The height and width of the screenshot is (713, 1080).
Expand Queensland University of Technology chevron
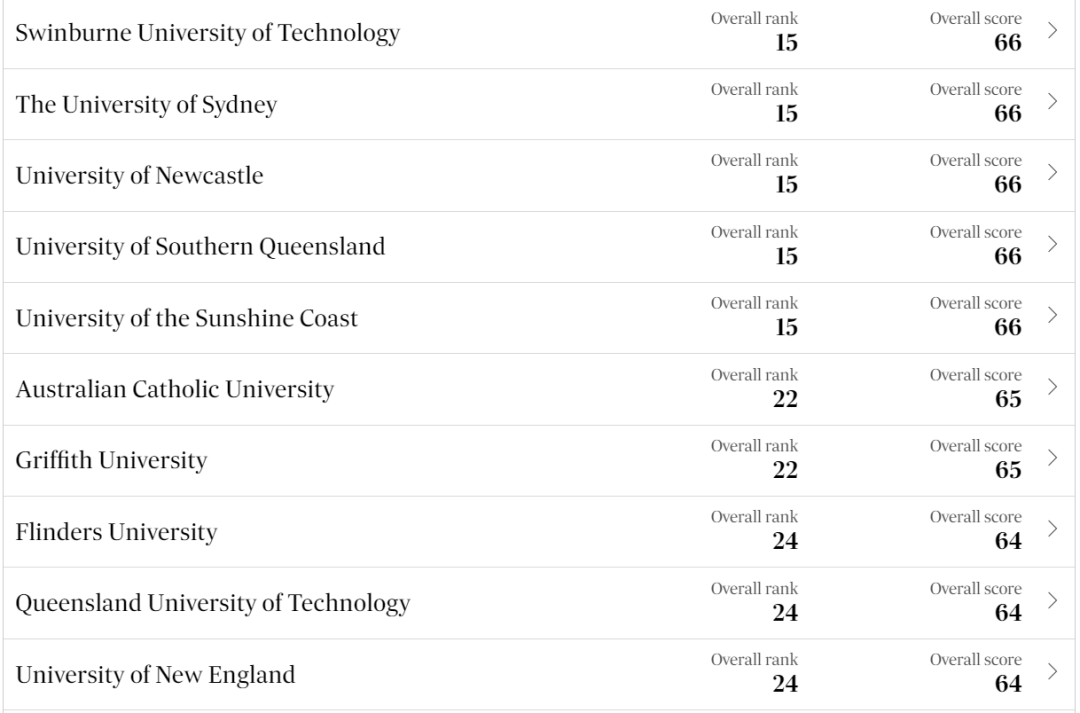[x=1052, y=599]
